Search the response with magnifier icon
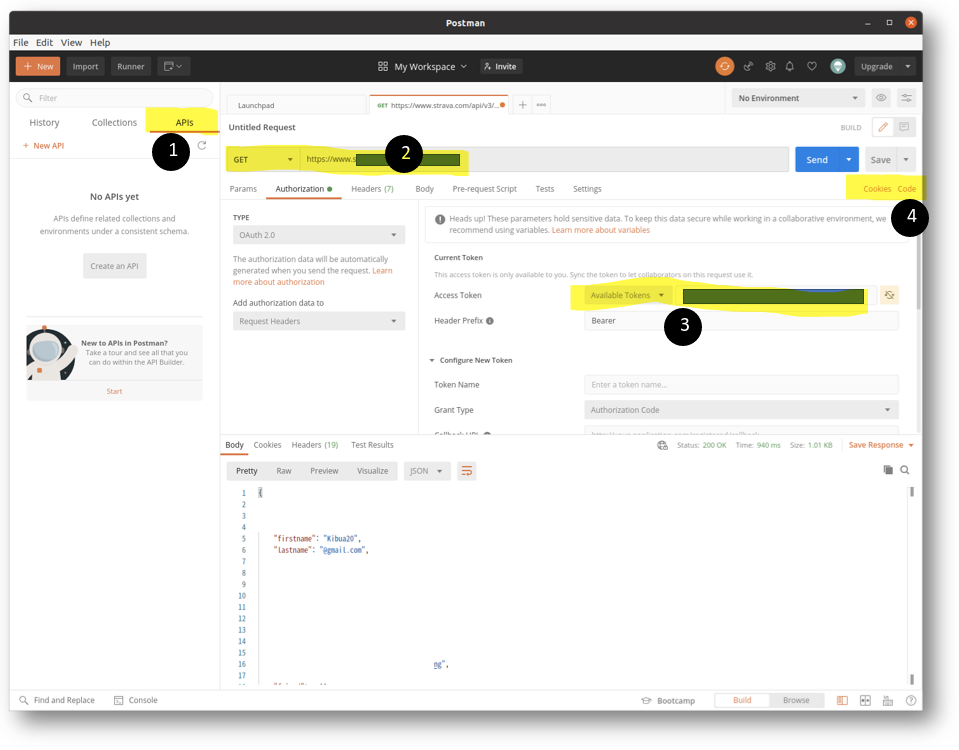Image resolution: width=959 pixels, height=750 pixels. tap(905, 470)
